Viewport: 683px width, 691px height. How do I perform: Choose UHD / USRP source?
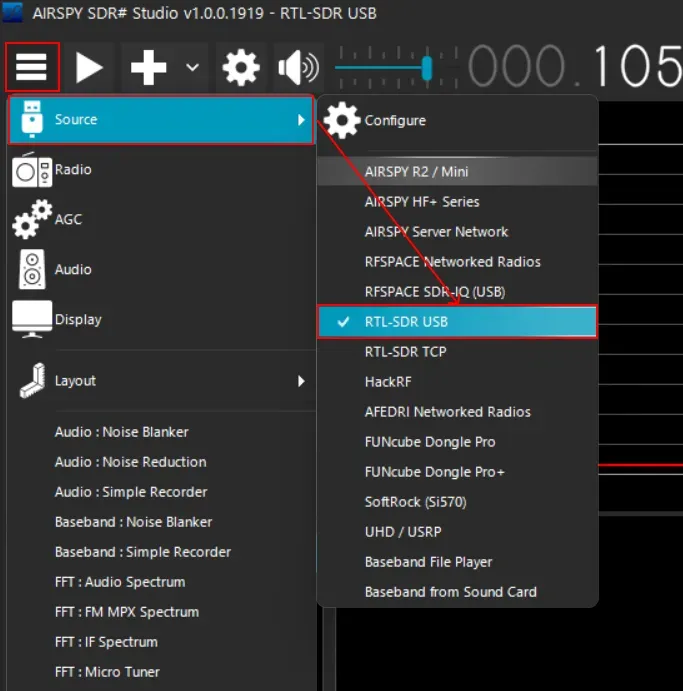pyautogui.click(x=457, y=531)
